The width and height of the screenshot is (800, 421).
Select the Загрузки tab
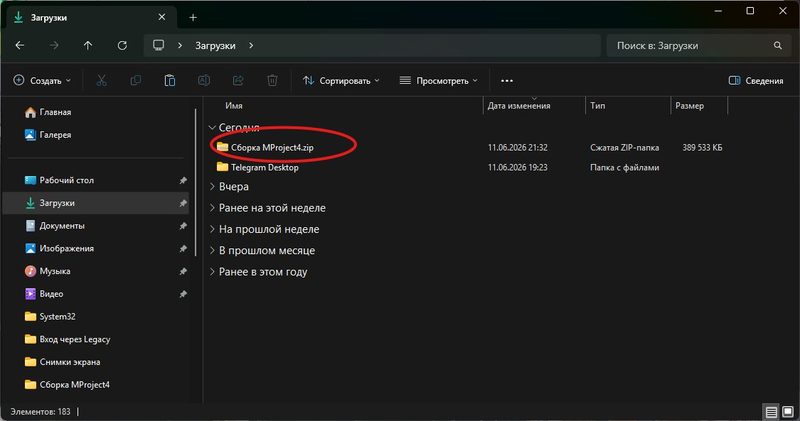90,17
